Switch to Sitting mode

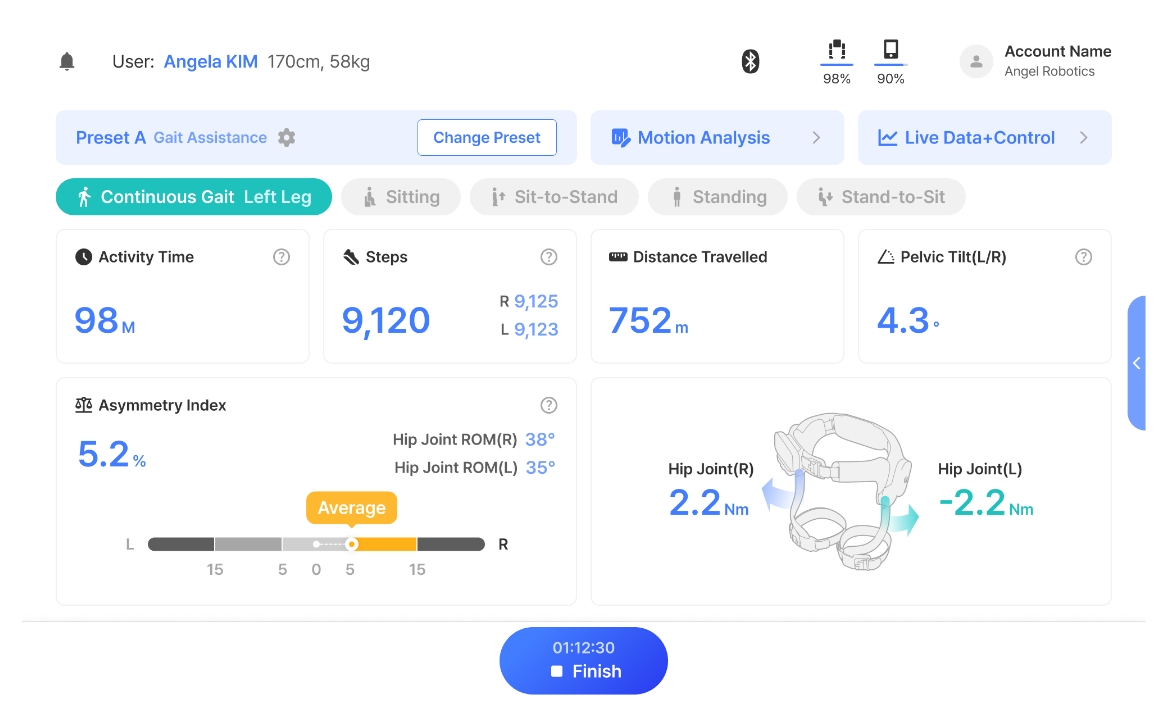click(401, 197)
